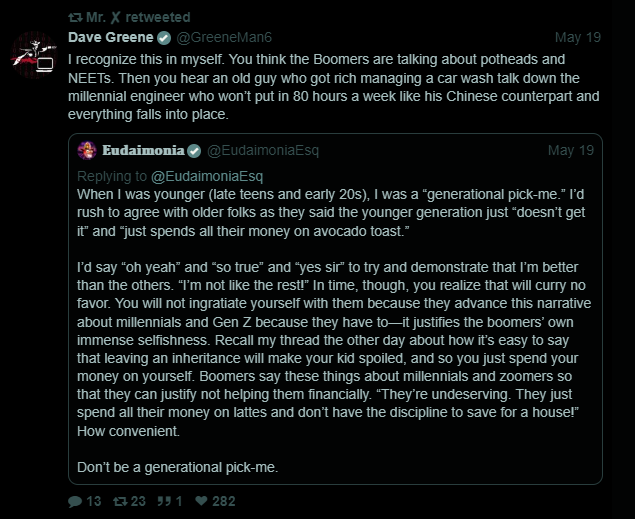Click the 282 likes count
The height and width of the screenshot is (519, 635).
(224, 501)
